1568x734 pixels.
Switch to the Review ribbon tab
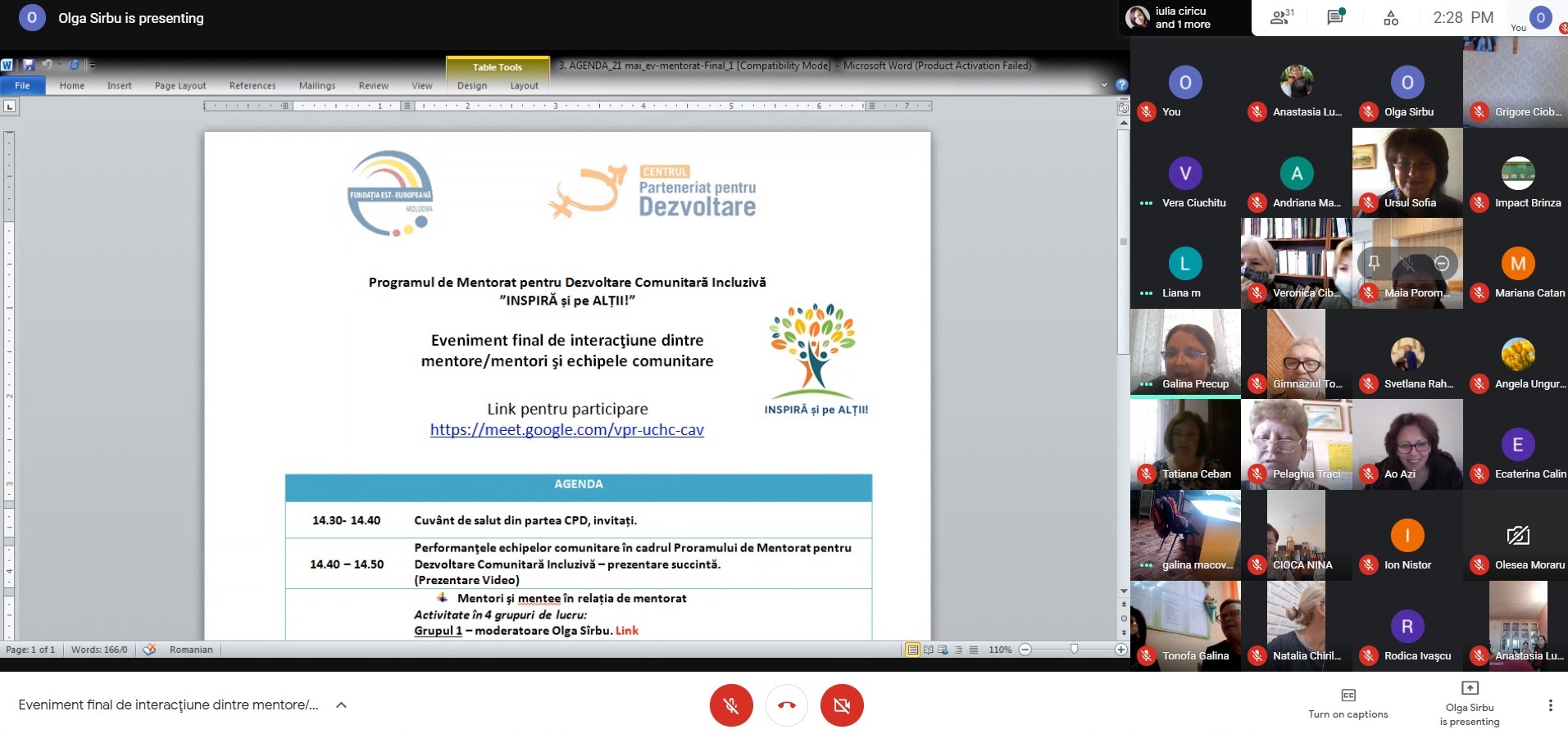[x=373, y=85]
